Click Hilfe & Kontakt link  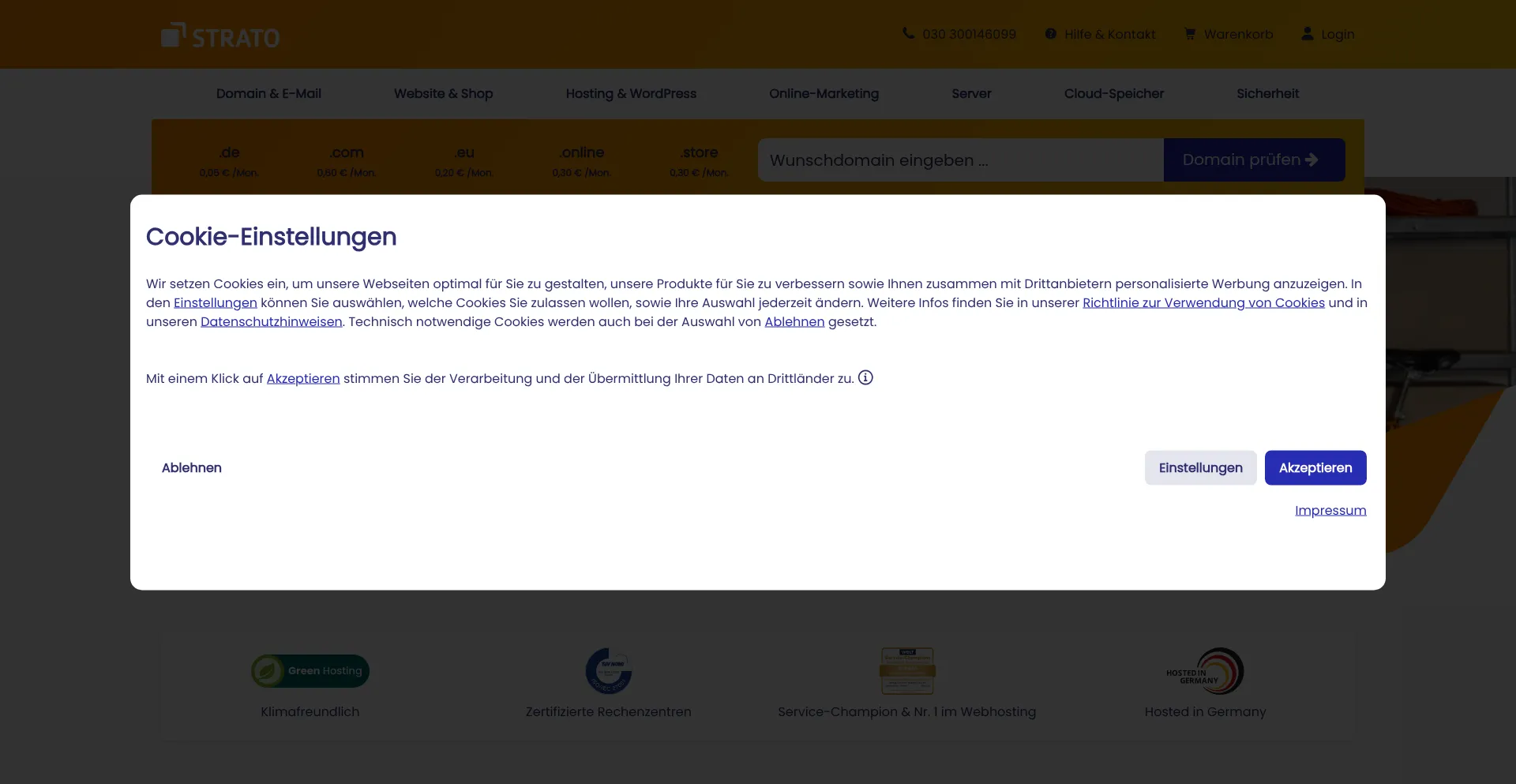1110,35
